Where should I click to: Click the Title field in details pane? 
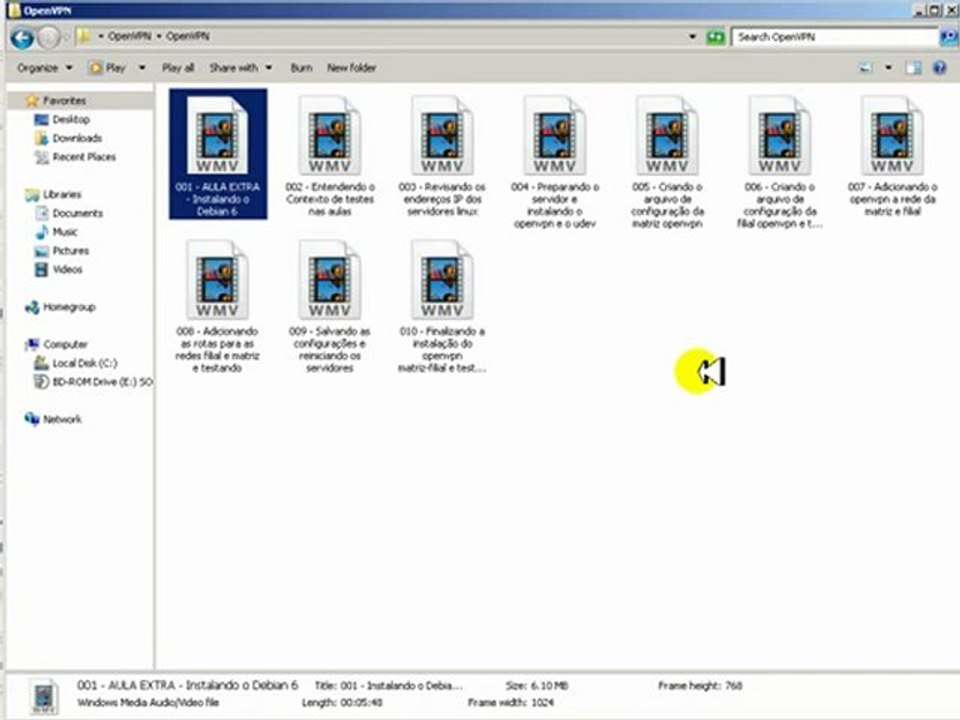(388, 686)
